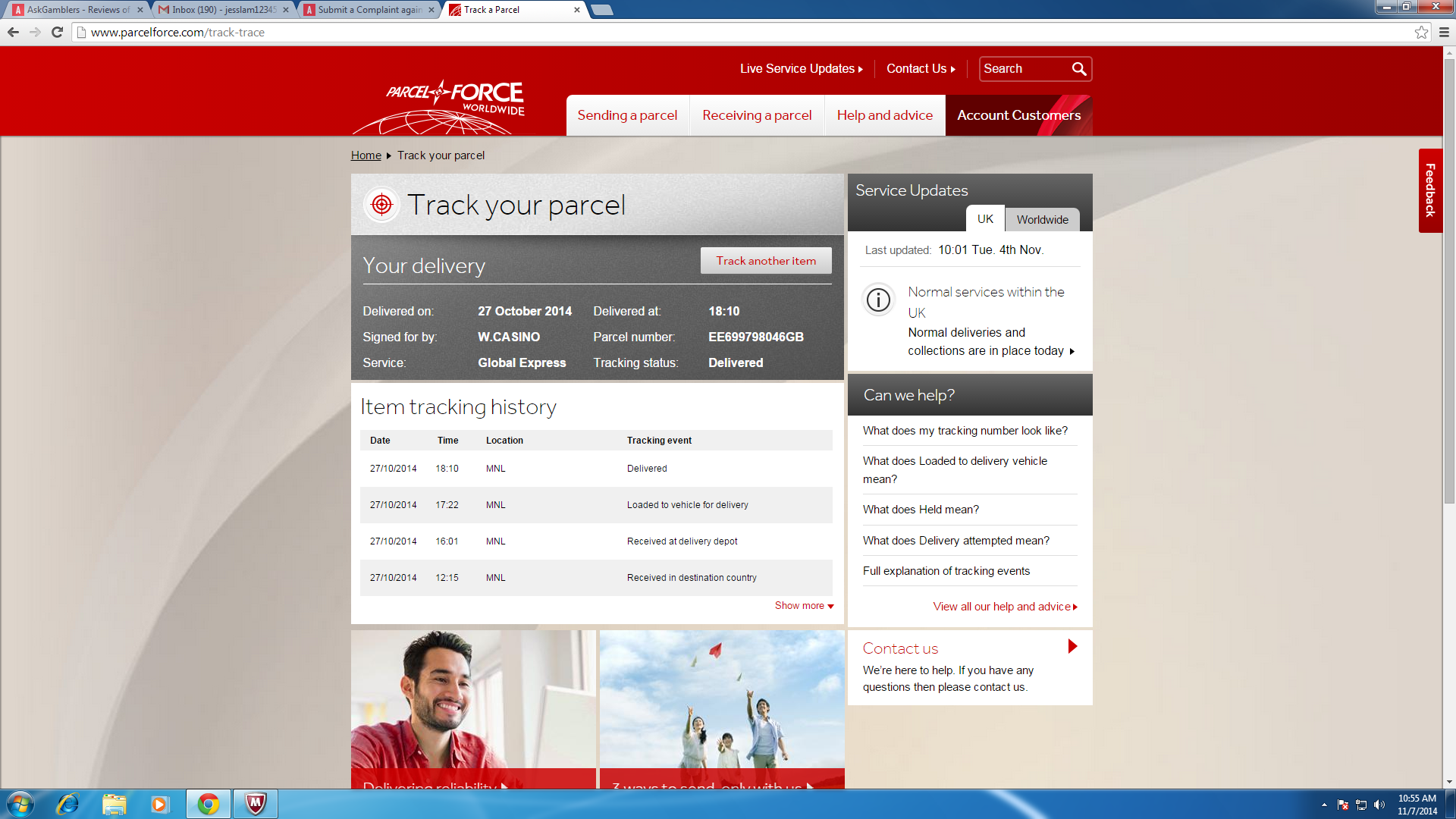Click the network tray icon
Image resolution: width=1456 pixels, height=819 pixels.
coord(1361,805)
